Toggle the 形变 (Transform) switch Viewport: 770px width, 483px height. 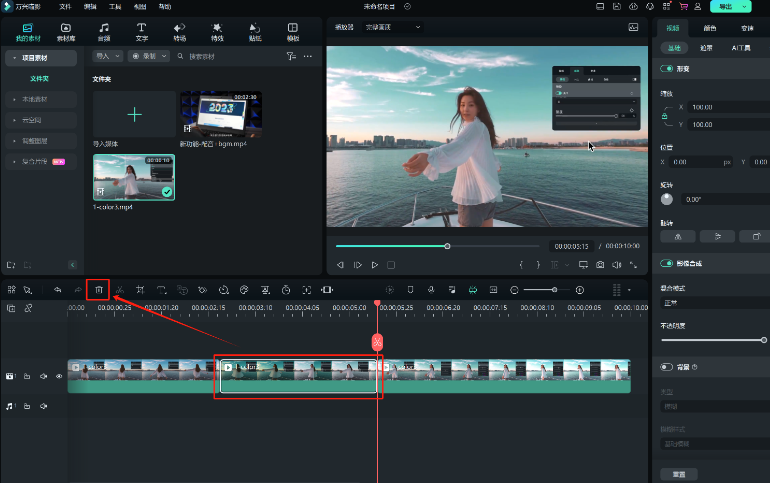(667, 69)
